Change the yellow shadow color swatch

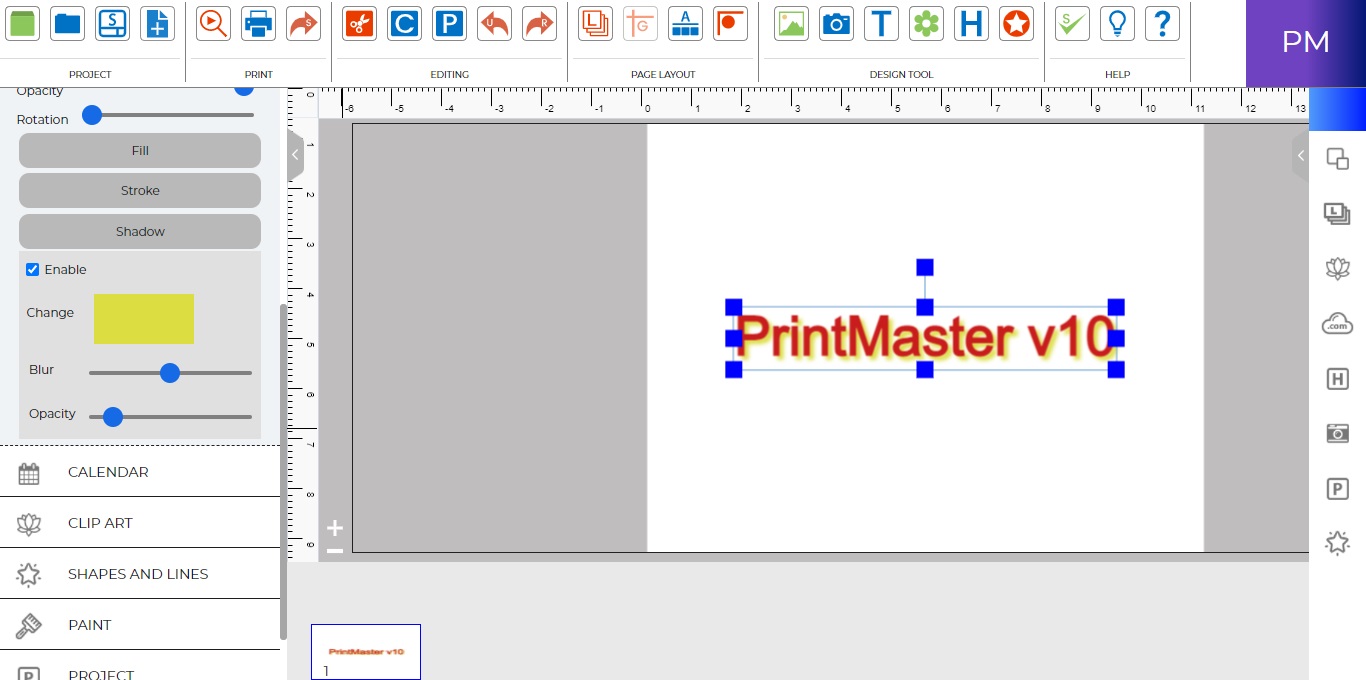pyautogui.click(x=144, y=319)
